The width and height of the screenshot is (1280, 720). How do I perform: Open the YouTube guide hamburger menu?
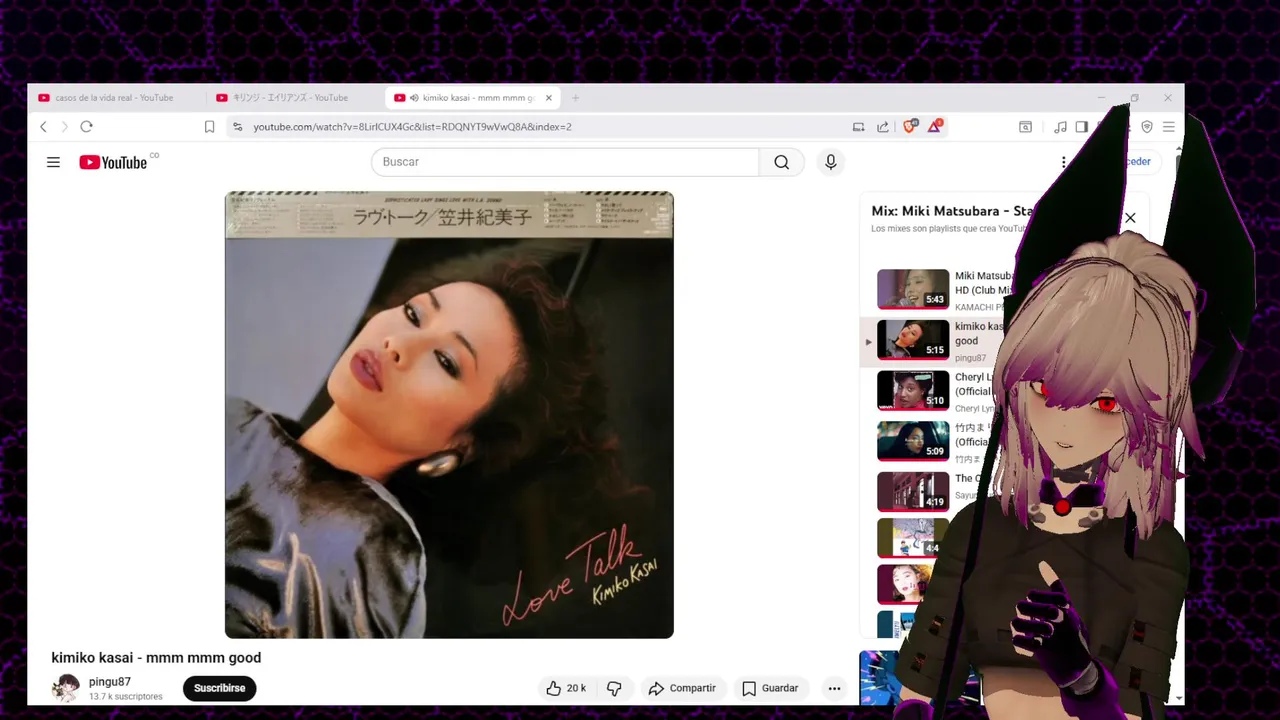pyautogui.click(x=53, y=162)
